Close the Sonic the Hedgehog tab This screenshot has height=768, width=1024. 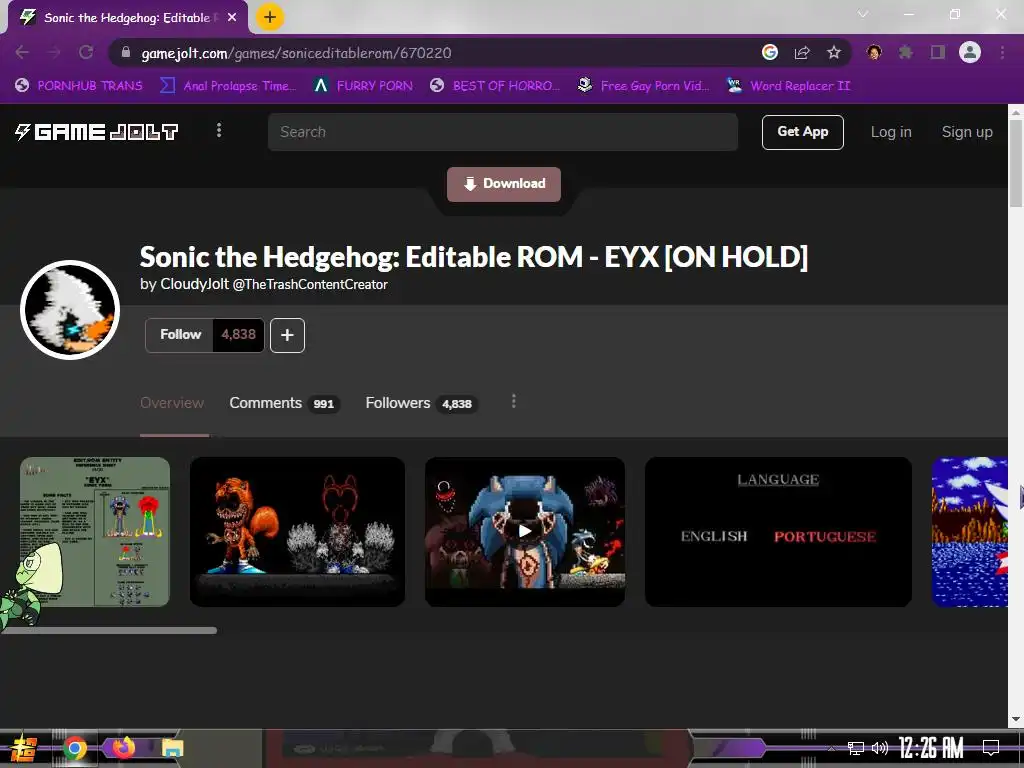[232, 18]
